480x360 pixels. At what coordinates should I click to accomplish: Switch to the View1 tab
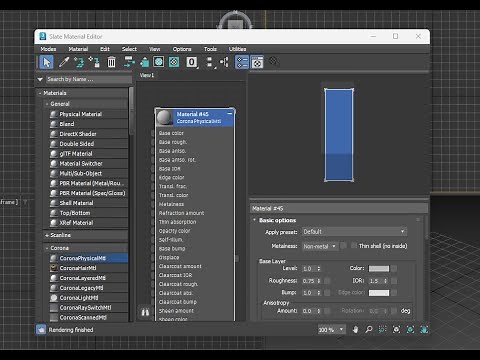[x=147, y=75]
